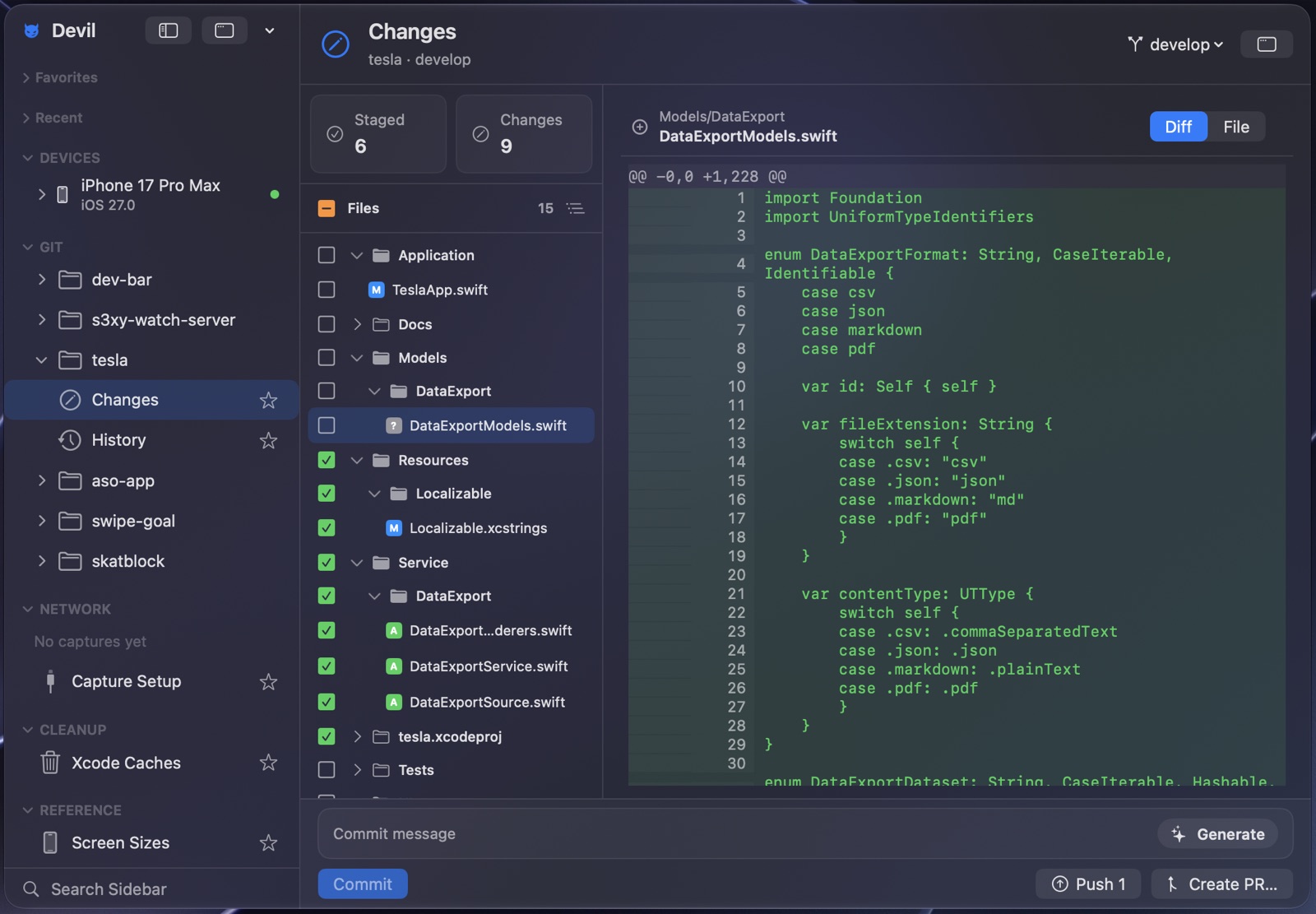Collapse the DEVICES section
The height and width of the screenshot is (914, 1316).
[28, 158]
